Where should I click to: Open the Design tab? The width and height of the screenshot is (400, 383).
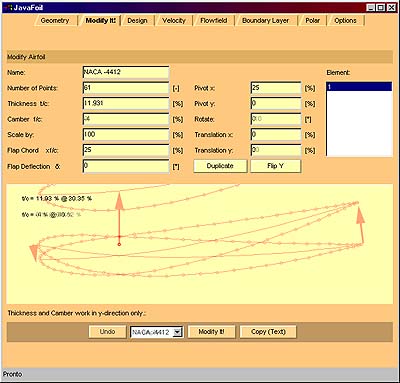coord(137,20)
